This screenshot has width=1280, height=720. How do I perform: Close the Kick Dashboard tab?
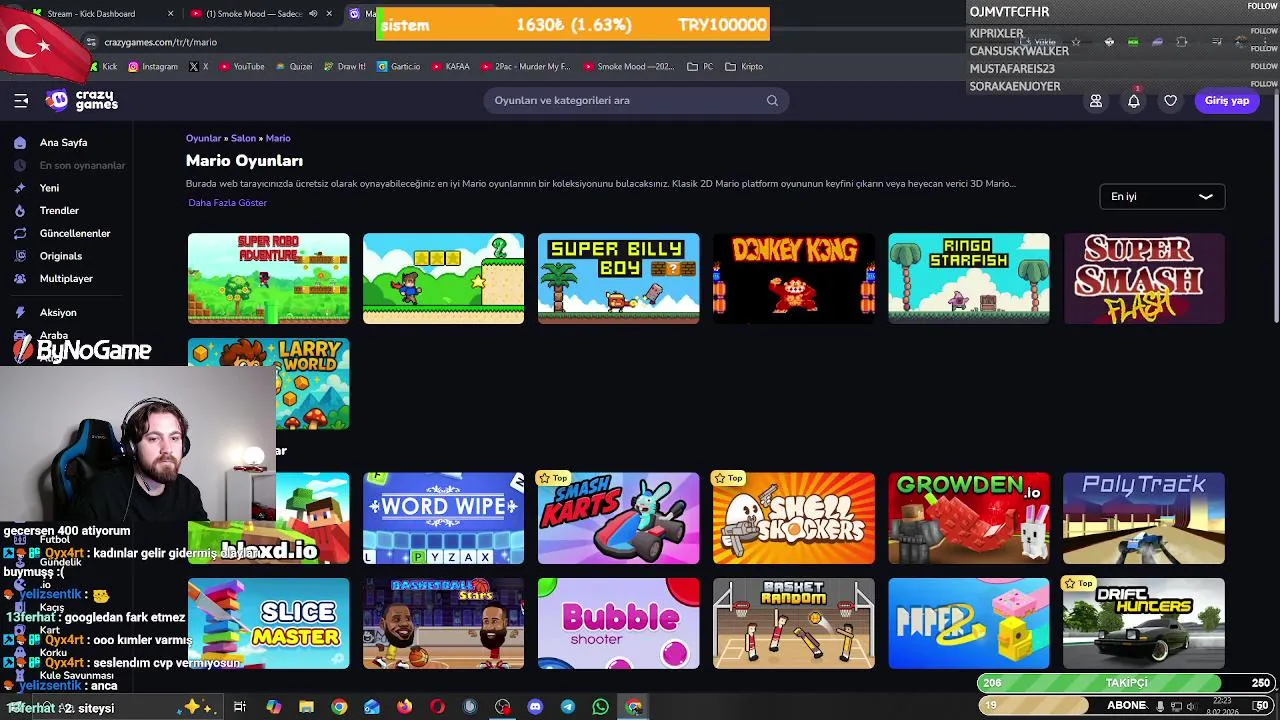(170, 14)
